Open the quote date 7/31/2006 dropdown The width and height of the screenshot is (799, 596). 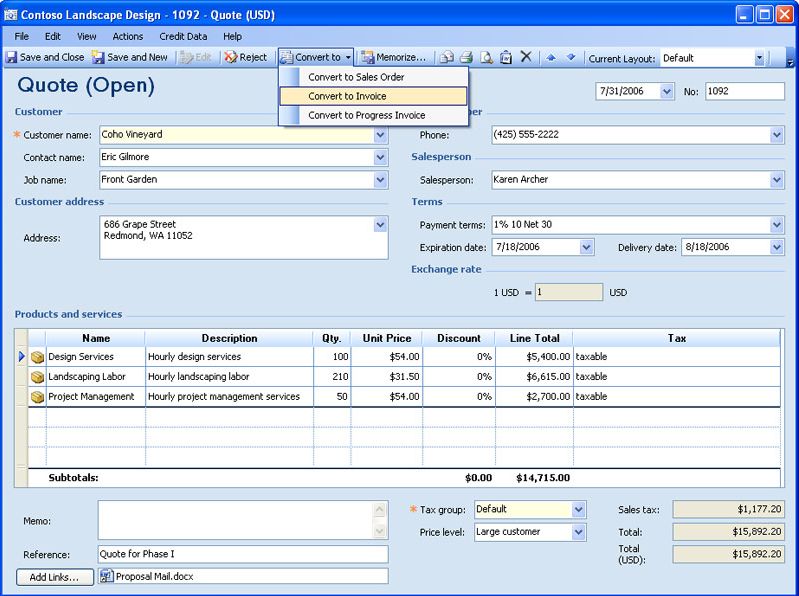[x=667, y=92]
